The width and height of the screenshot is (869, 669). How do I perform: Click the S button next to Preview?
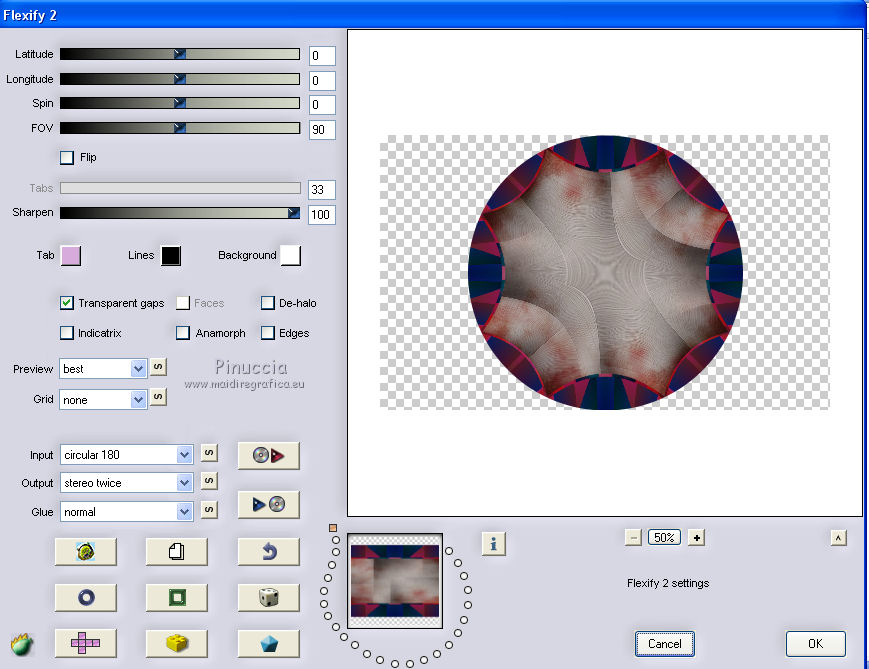coord(158,367)
